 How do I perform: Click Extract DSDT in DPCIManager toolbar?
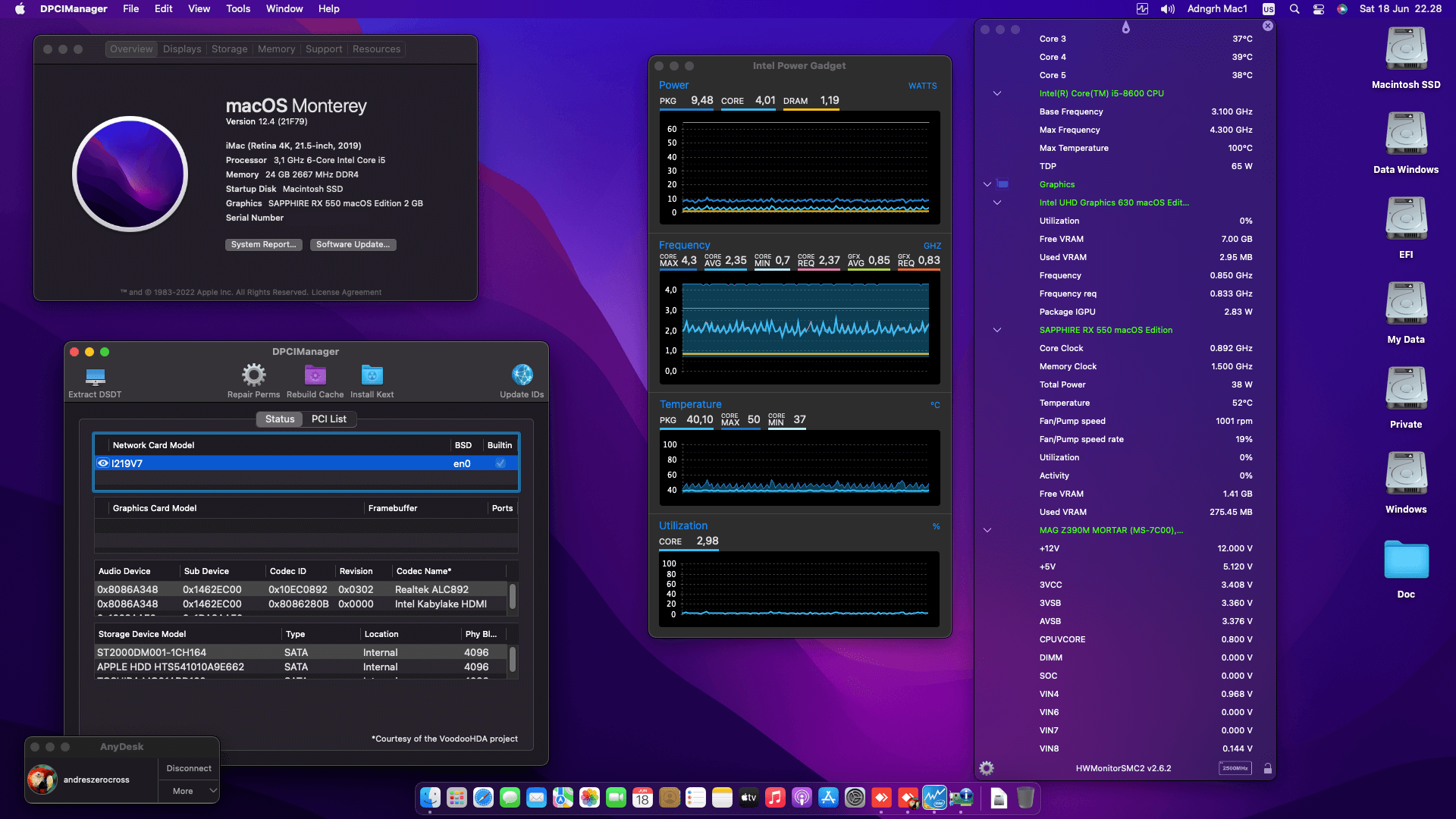tap(95, 381)
